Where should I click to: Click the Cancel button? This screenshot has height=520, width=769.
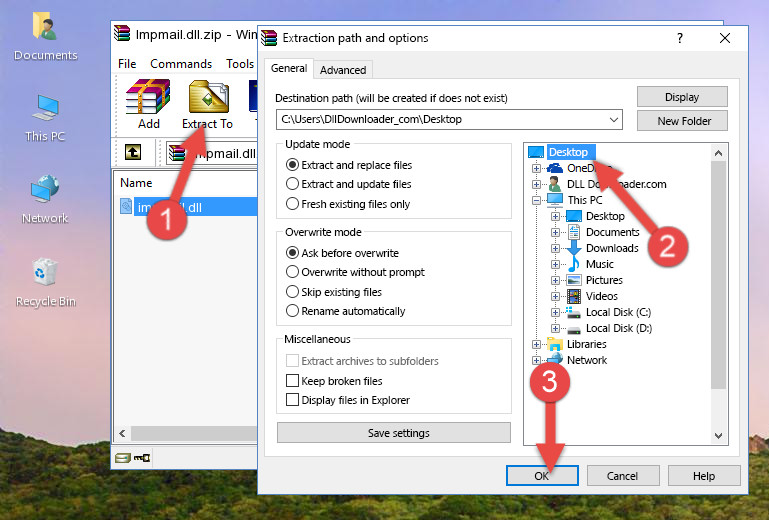pyautogui.click(x=623, y=475)
